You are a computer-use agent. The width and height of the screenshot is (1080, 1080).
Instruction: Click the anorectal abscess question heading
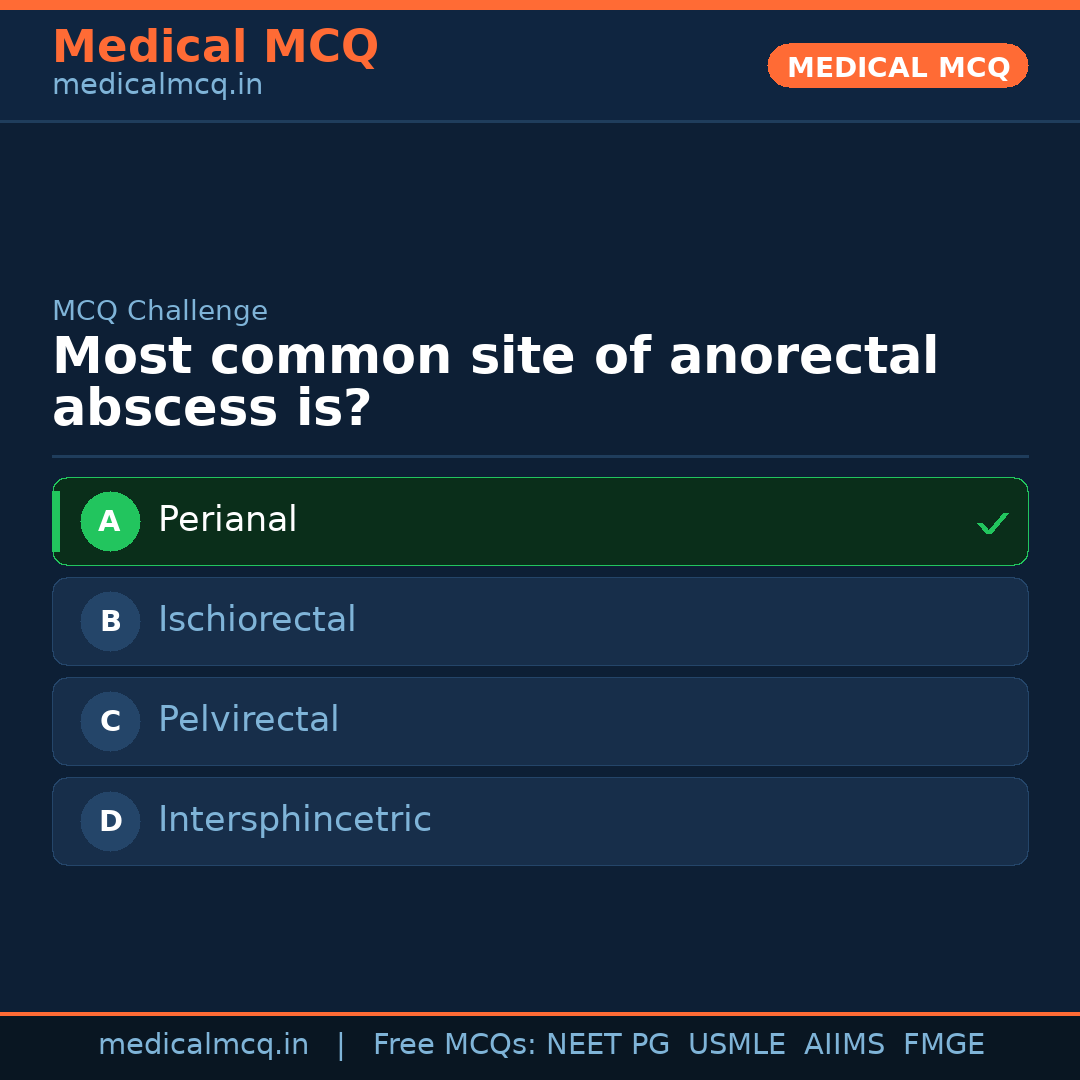point(495,383)
